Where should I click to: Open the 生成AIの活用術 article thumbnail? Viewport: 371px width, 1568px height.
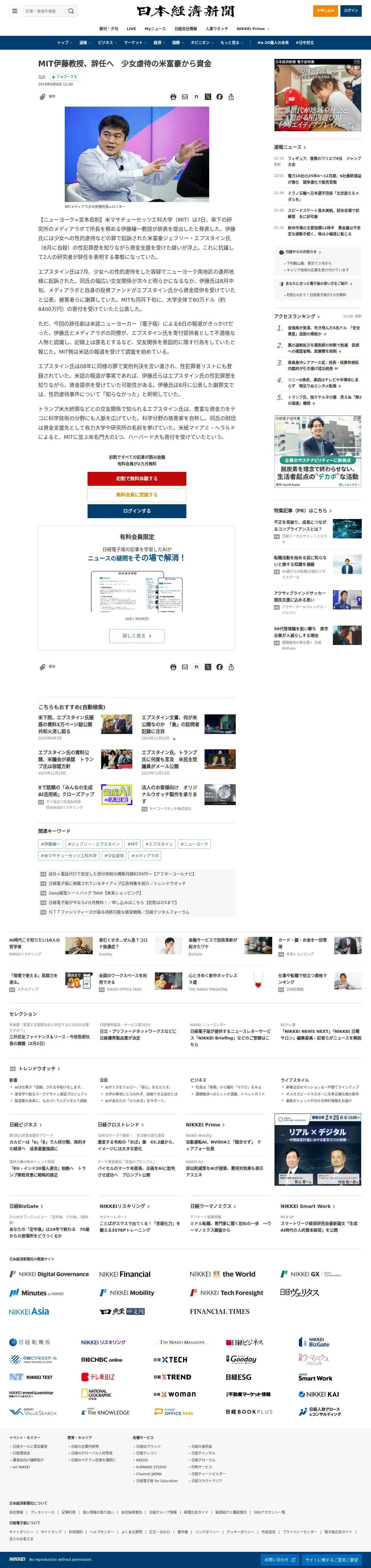117,794
